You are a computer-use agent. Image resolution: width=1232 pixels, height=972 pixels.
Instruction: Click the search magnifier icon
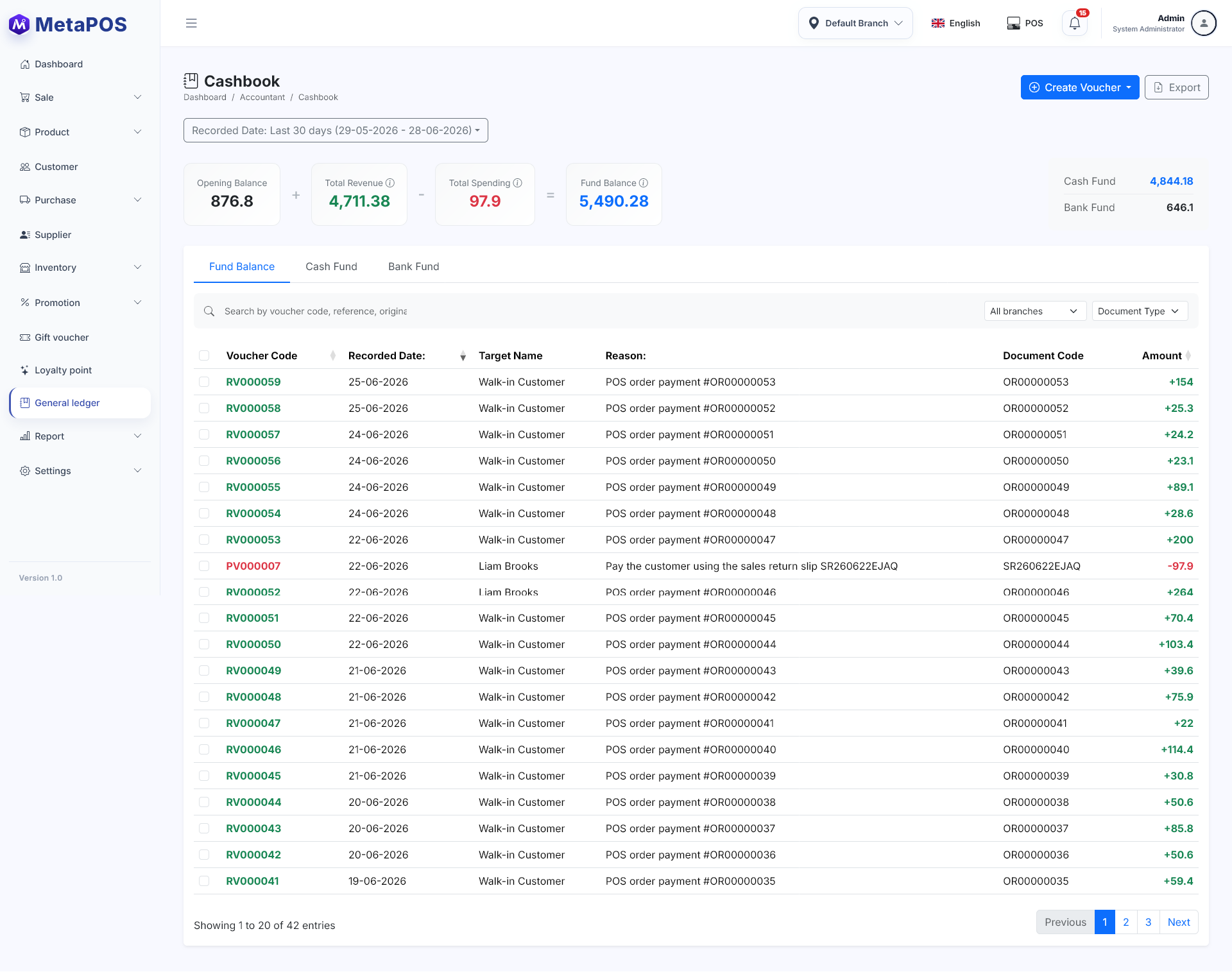click(209, 311)
